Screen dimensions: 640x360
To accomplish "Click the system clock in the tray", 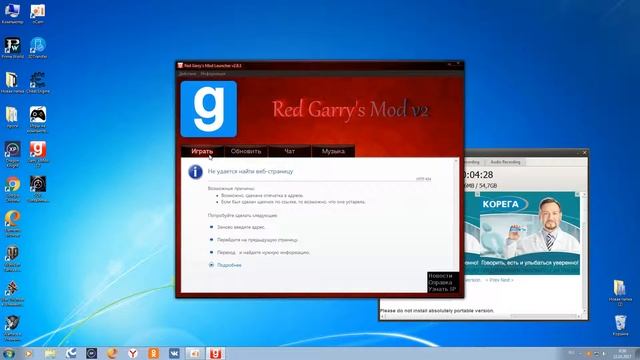I will (x=622, y=353).
